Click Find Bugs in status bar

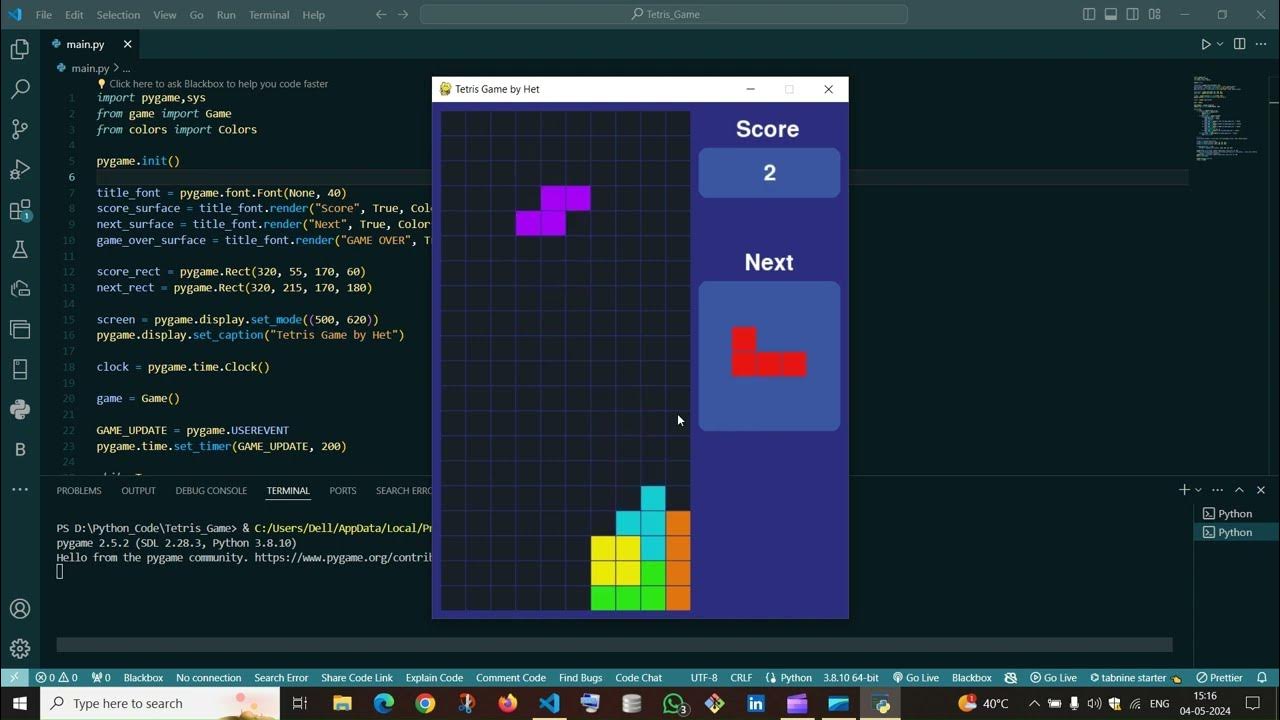580,677
